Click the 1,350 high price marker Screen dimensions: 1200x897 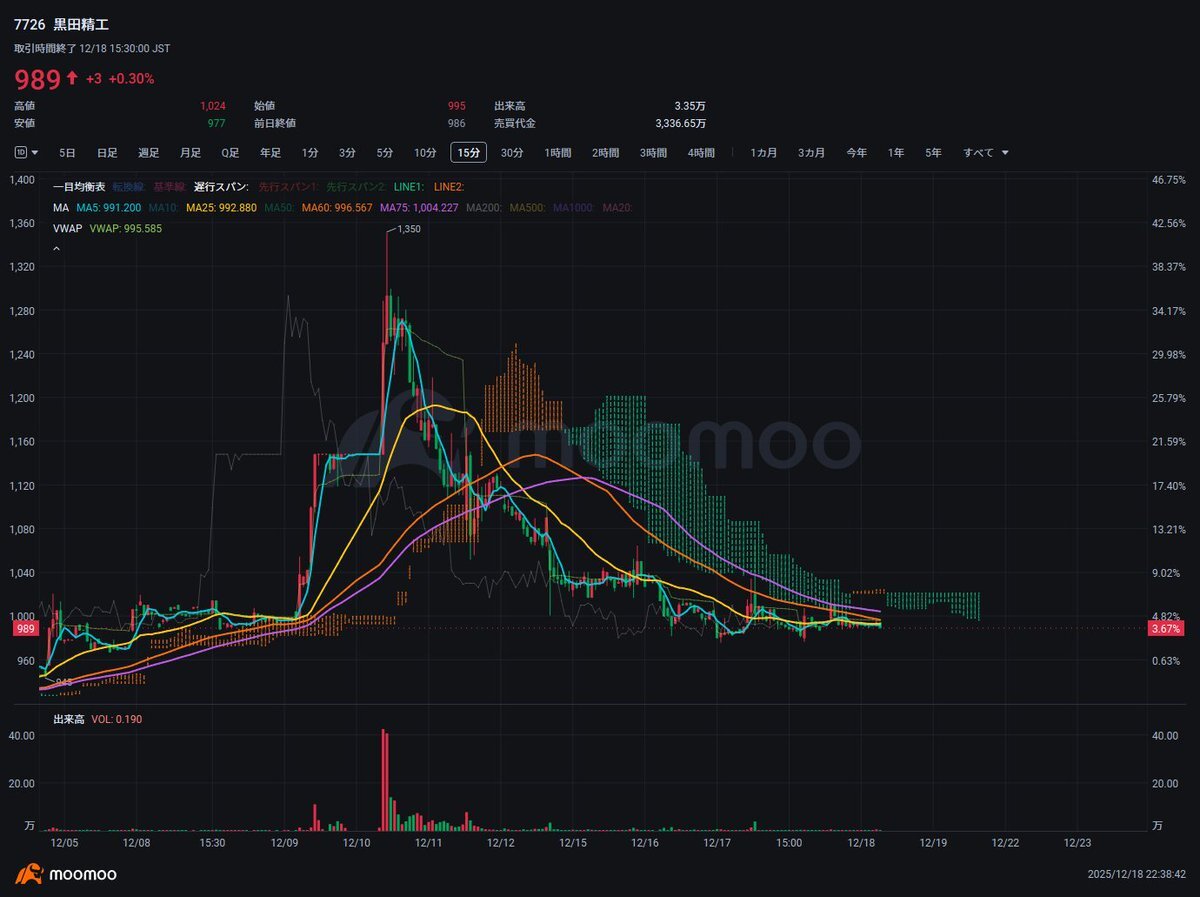click(x=410, y=229)
